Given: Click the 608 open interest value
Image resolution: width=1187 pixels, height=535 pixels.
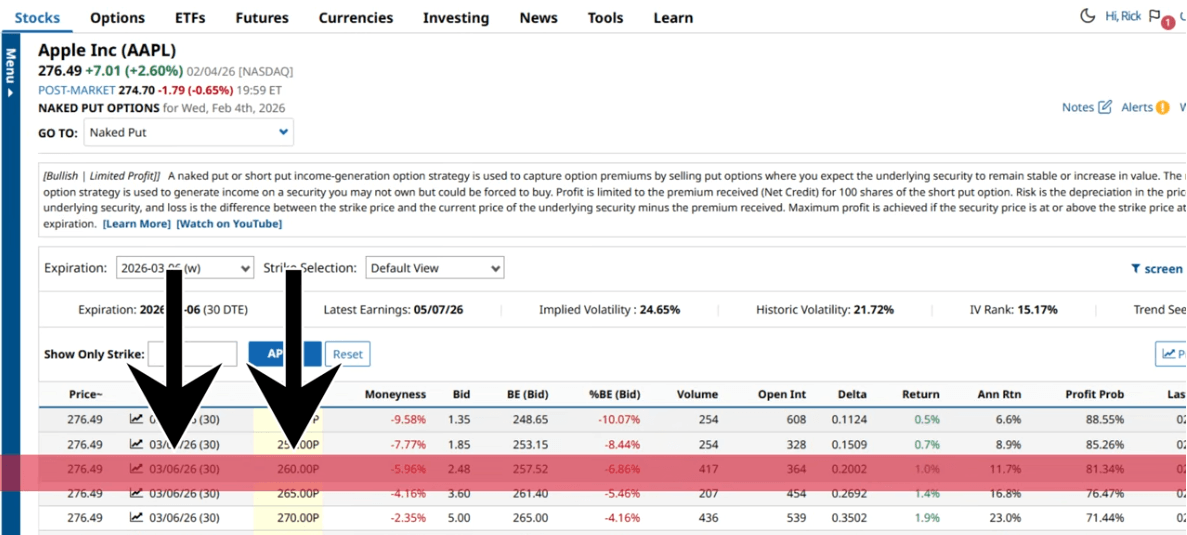Looking at the screenshot, I should 796,418.
